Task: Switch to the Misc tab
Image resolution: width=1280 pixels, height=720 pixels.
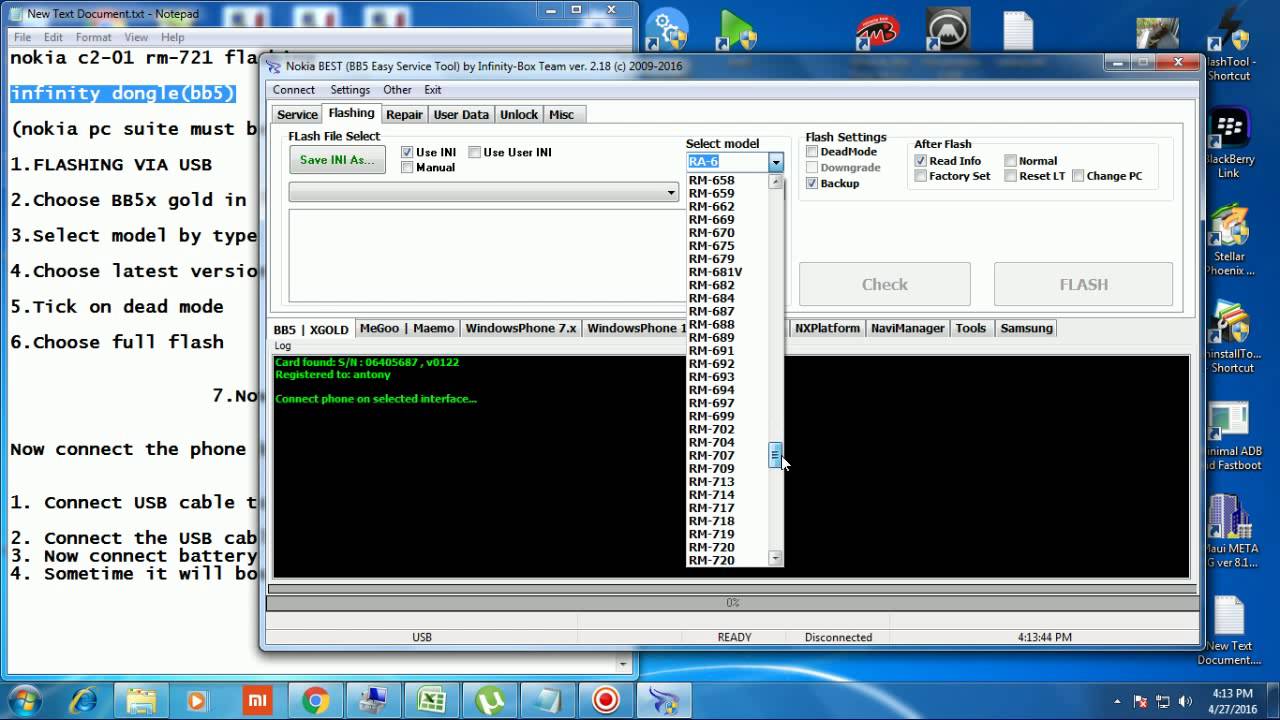Action: [562, 114]
